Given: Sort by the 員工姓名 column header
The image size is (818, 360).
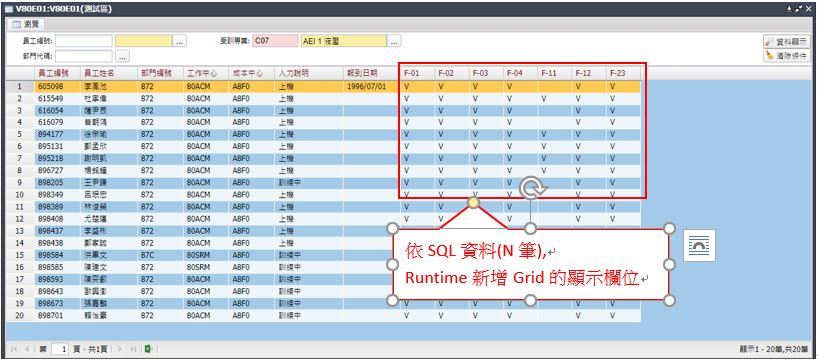Looking at the screenshot, I should pos(109,74).
